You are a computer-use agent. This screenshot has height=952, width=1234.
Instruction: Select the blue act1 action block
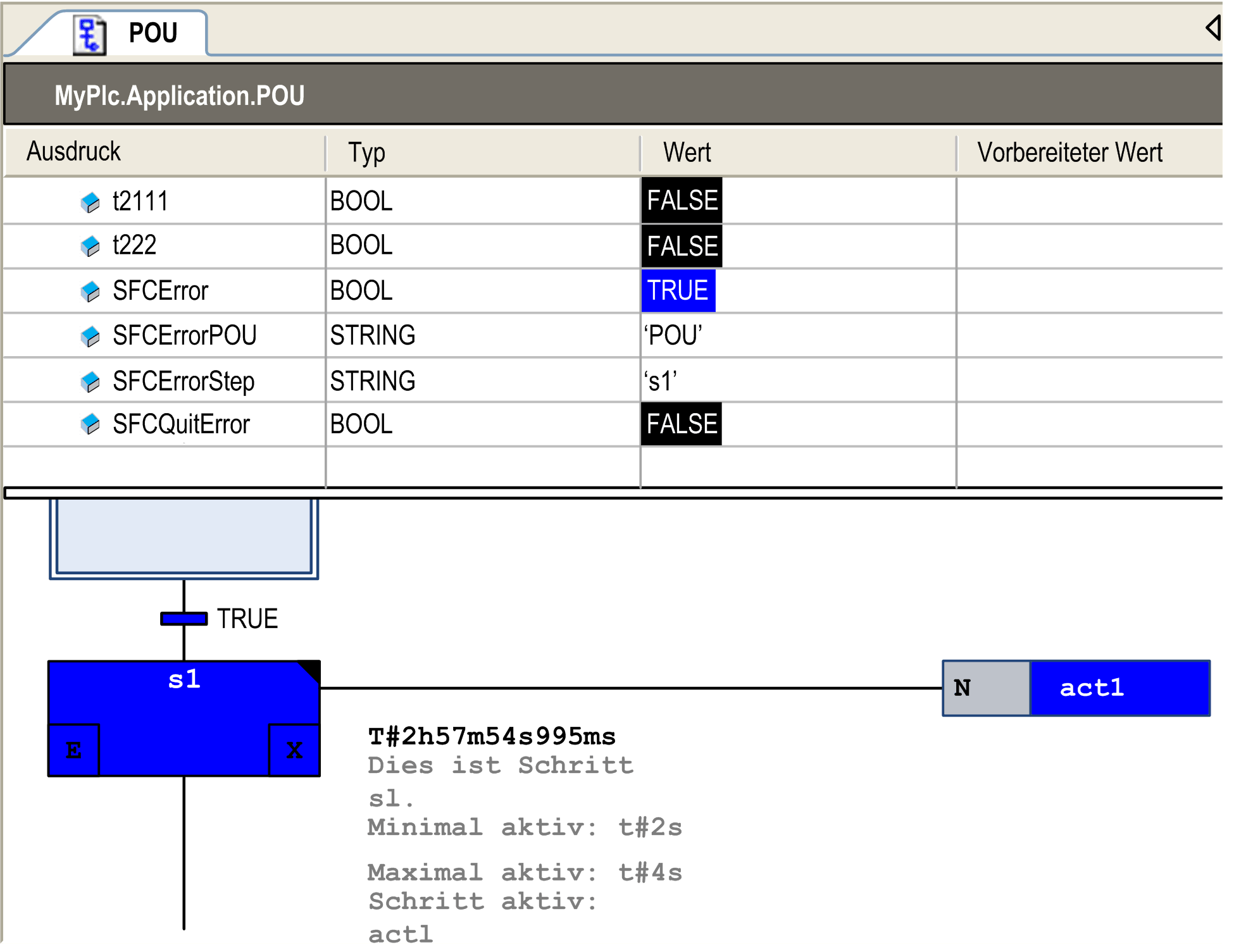[x=1119, y=688]
